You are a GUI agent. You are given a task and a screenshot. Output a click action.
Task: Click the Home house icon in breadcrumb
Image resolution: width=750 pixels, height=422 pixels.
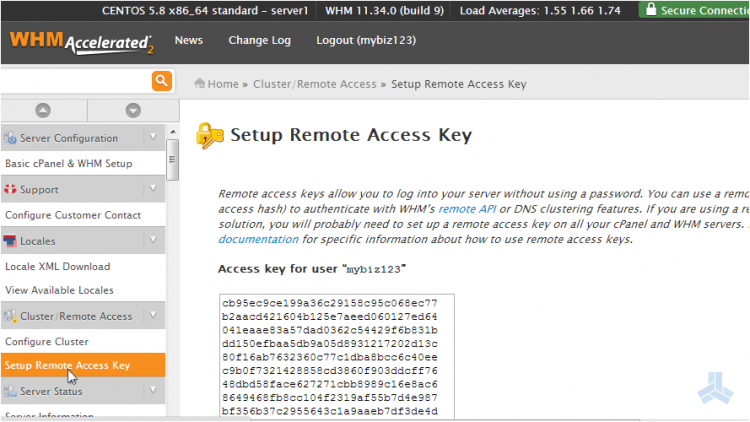(199, 83)
